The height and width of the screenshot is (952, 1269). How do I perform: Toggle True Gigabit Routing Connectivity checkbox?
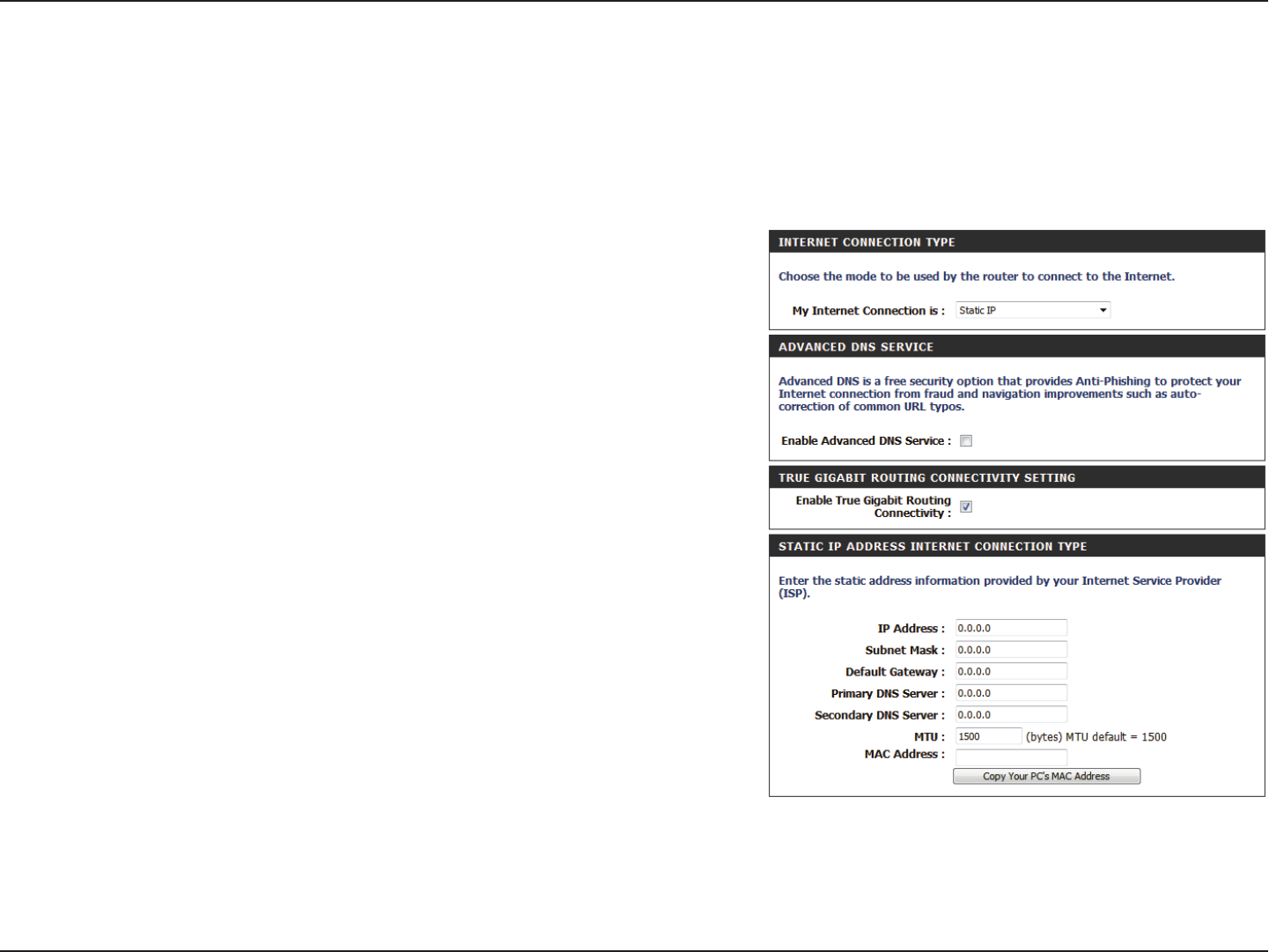(x=966, y=506)
